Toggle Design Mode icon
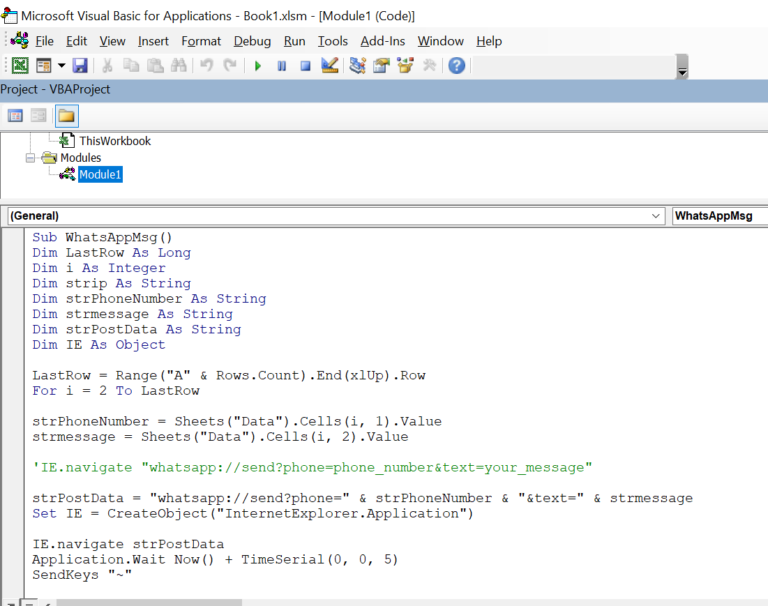Viewport: 768px width, 606px height. tap(330, 66)
